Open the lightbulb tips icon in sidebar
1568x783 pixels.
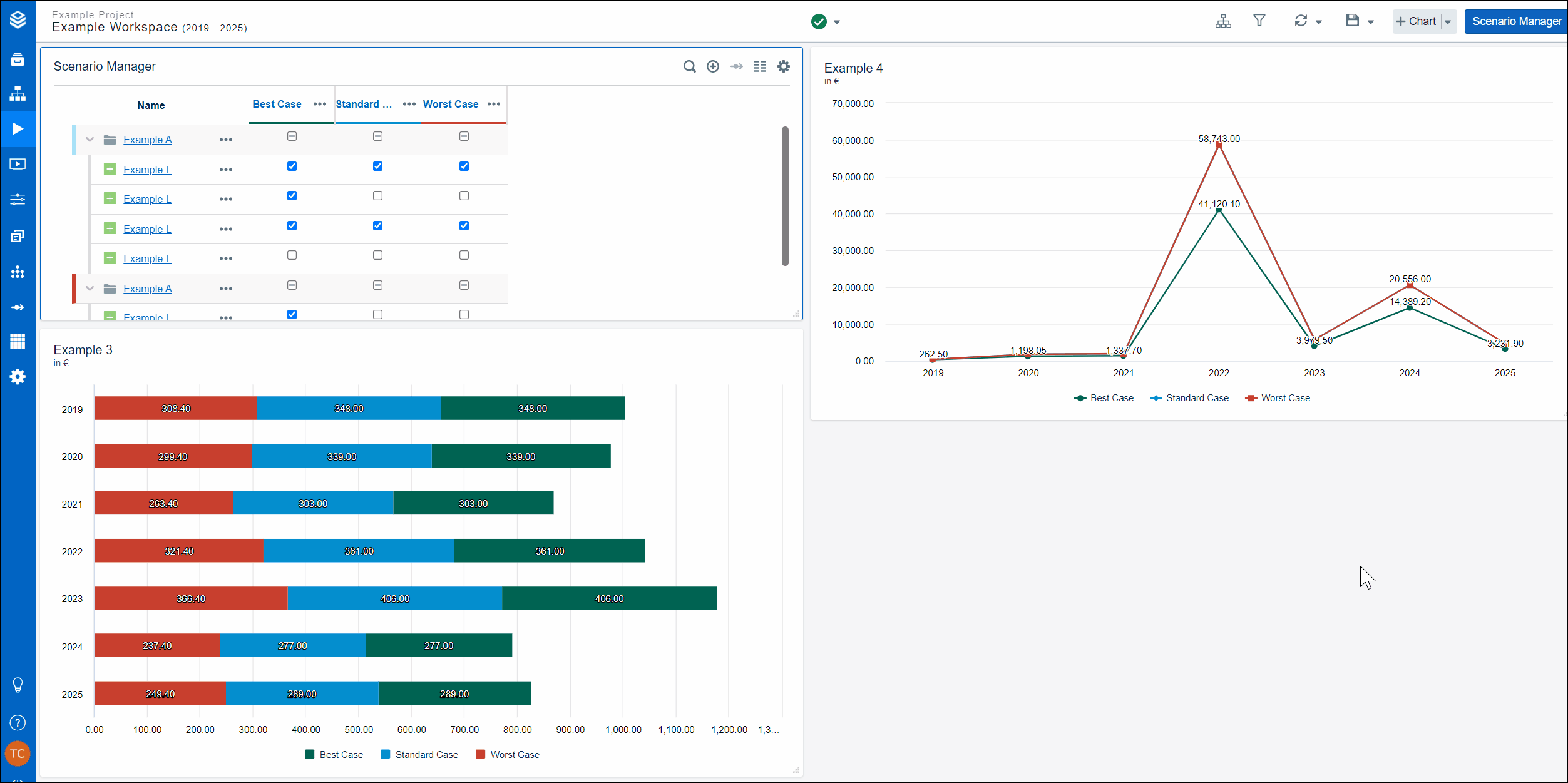point(18,685)
